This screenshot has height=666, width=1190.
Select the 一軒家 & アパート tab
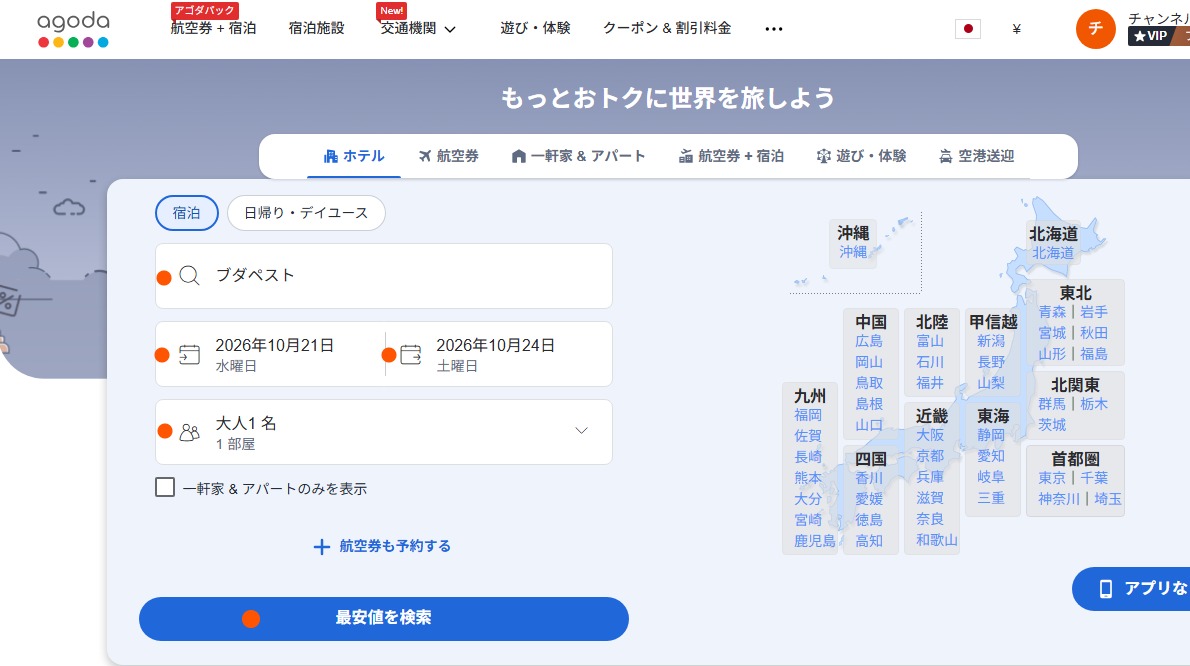pyautogui.click(x=578, y=156)
